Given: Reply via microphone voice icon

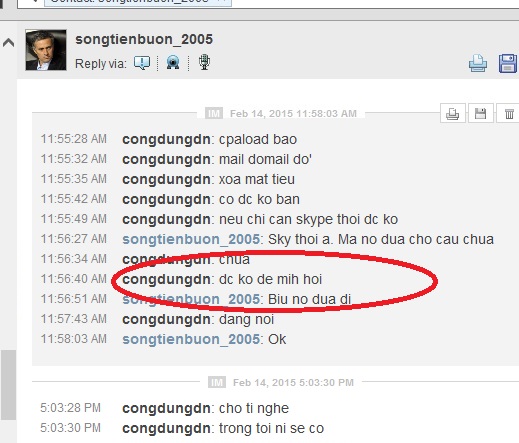Looking at the screenshot, I should pyautogui.click(x=204, y=62).
